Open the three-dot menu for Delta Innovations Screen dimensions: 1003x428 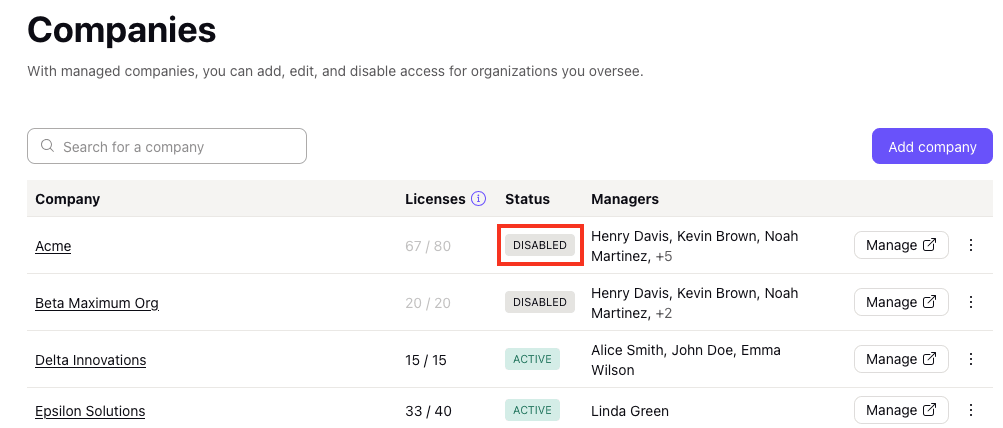click(x=970, y=359)
